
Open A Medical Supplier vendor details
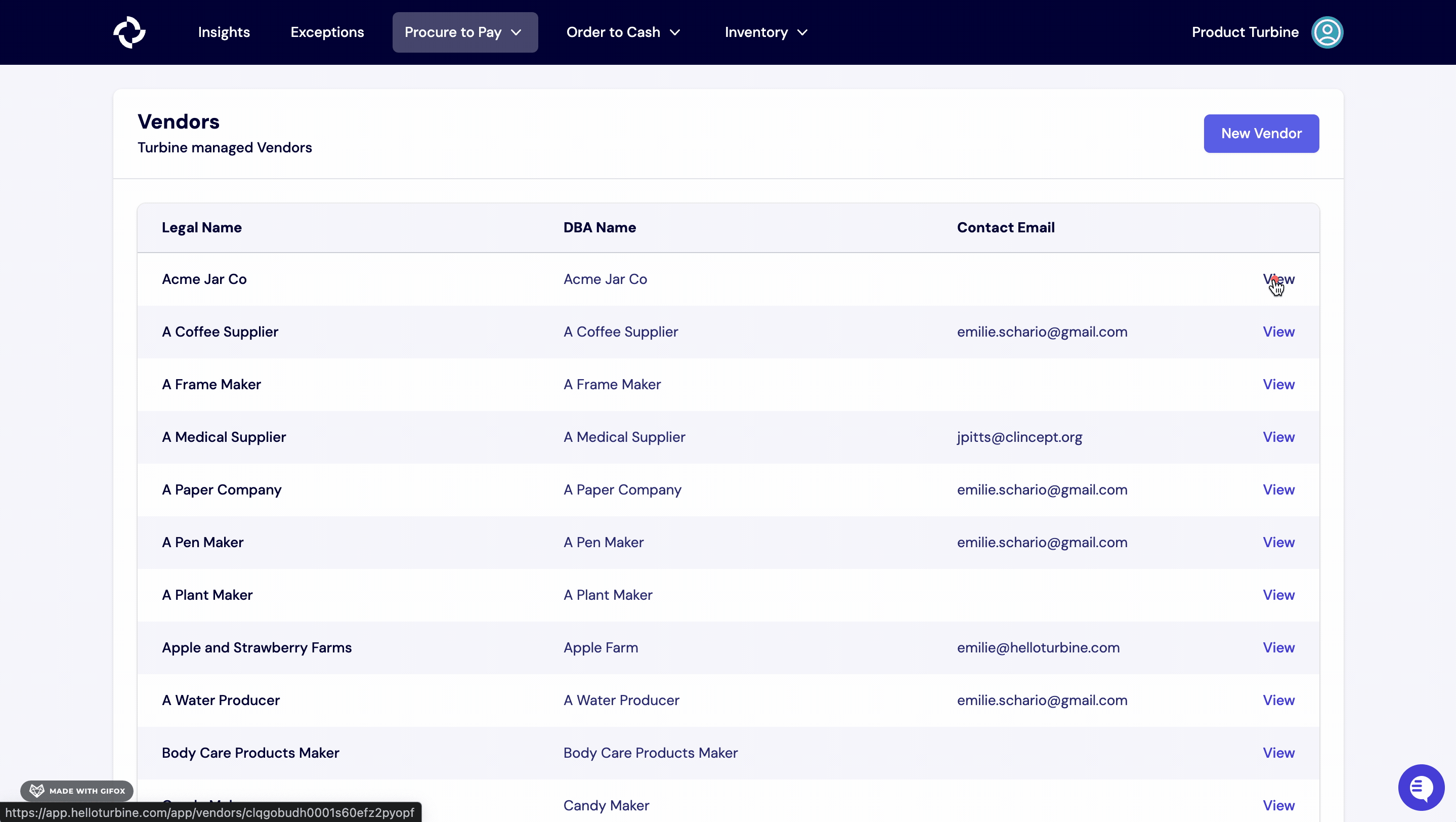pos(1279,436)
